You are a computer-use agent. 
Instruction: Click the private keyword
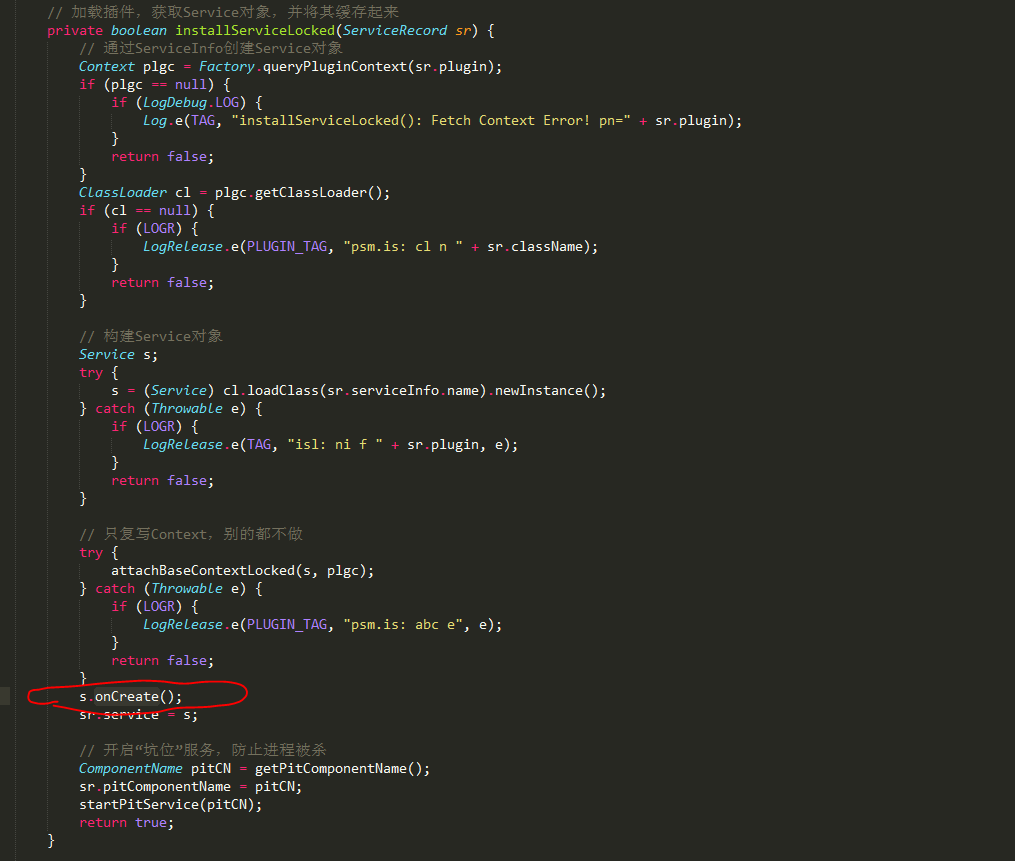tap(75, 30)
